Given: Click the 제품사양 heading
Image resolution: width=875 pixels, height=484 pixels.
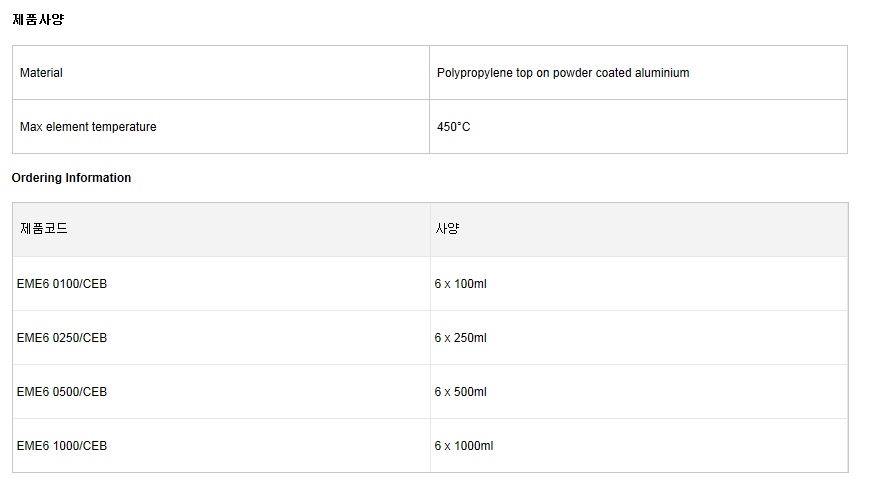Looking at the screenshot, I should pyautogui.click(x=38, y=19).
